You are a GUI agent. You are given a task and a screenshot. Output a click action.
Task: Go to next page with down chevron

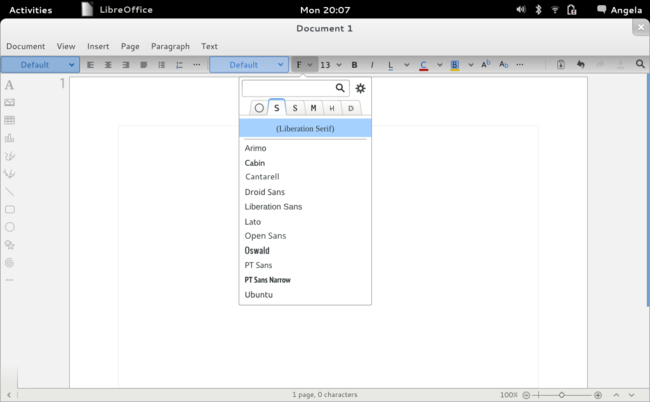(631, 395)
